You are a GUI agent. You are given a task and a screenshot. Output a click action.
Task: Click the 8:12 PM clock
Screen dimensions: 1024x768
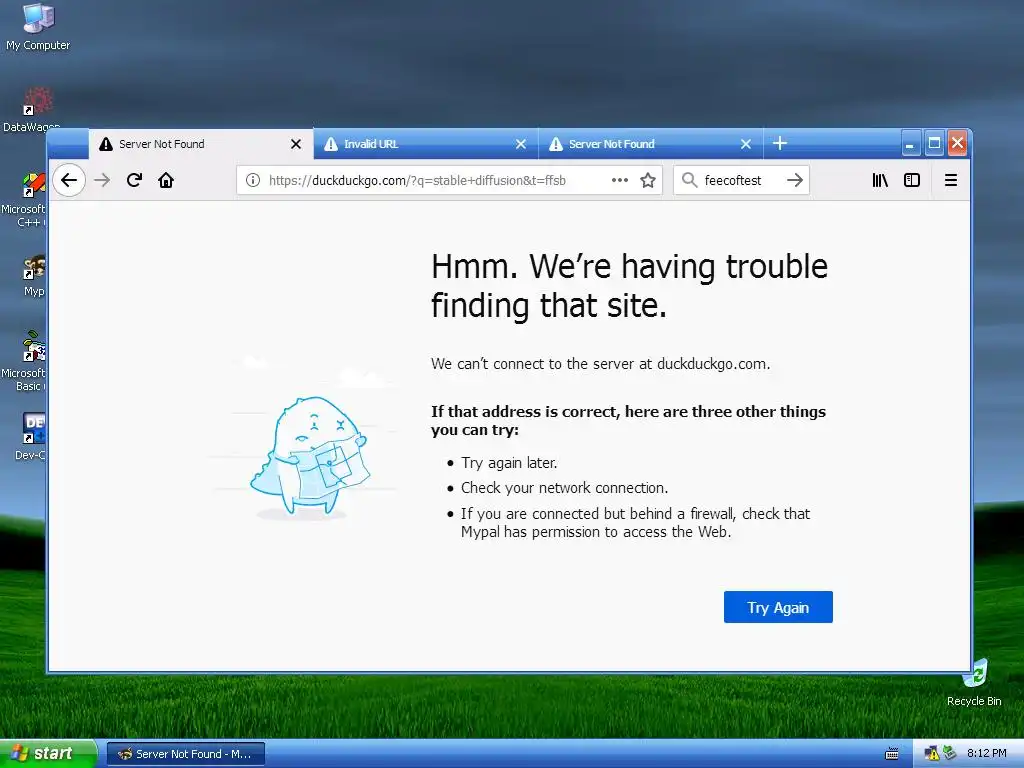[x=986, y=754]
